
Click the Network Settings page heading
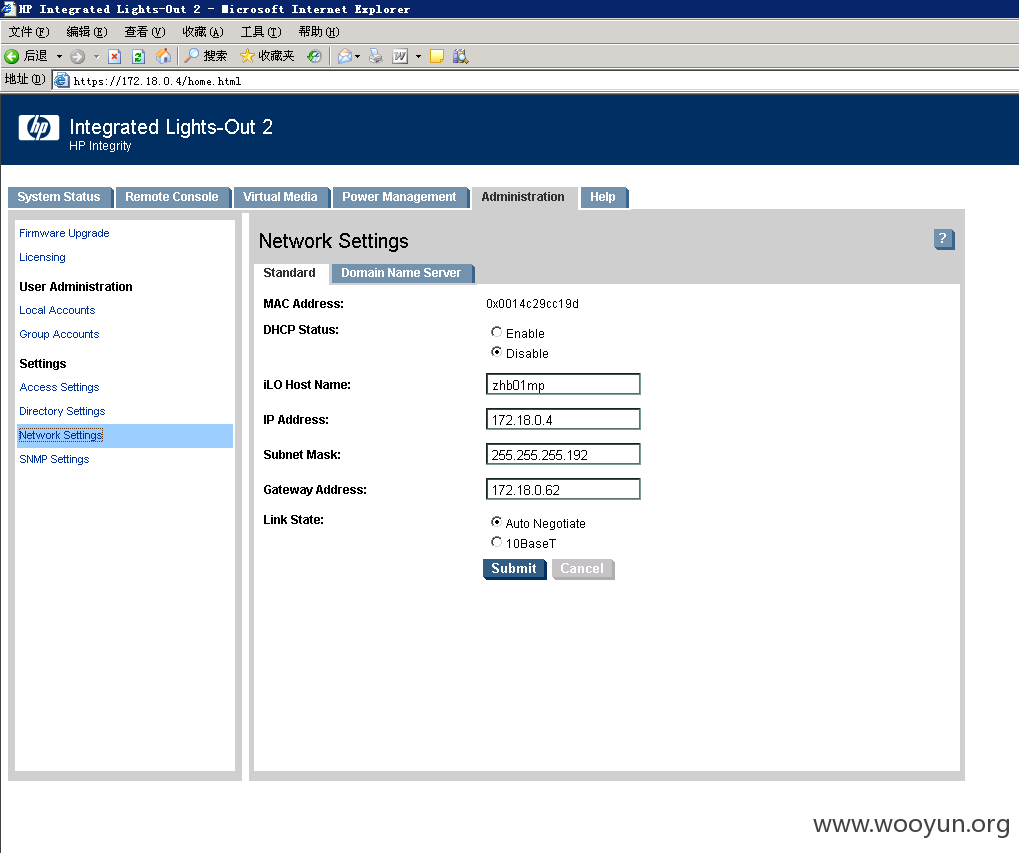[x=333, y=241]
